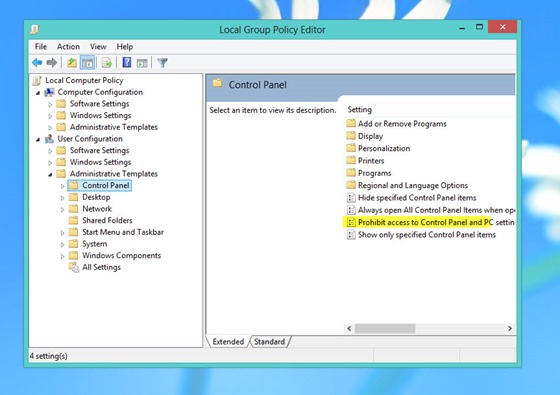Viewport: 560px width, 395px height.
Task: Expand the Control Panel tree node
Action: (x=62, y=186)
